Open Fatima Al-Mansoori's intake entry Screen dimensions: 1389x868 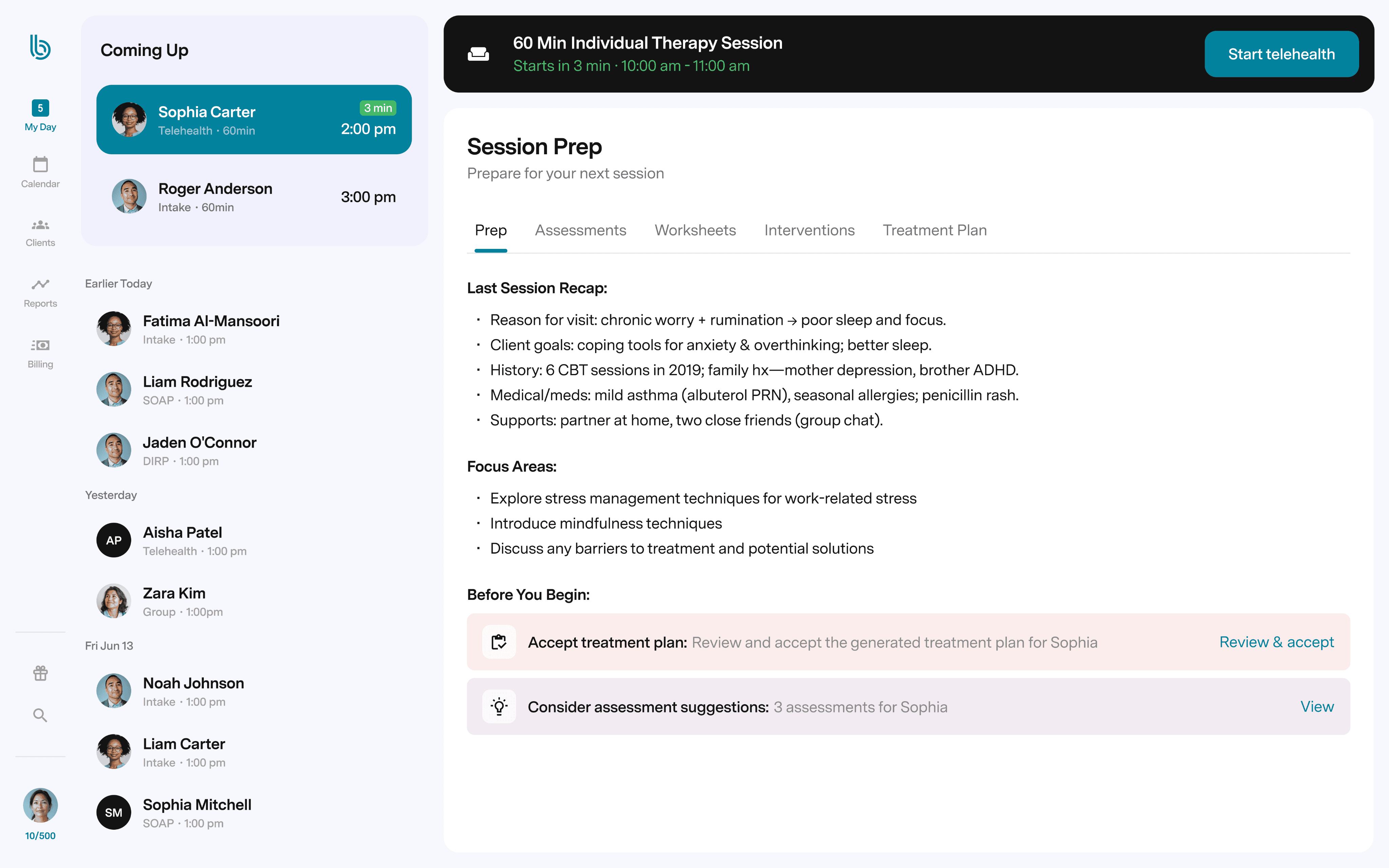click(254, 329)
